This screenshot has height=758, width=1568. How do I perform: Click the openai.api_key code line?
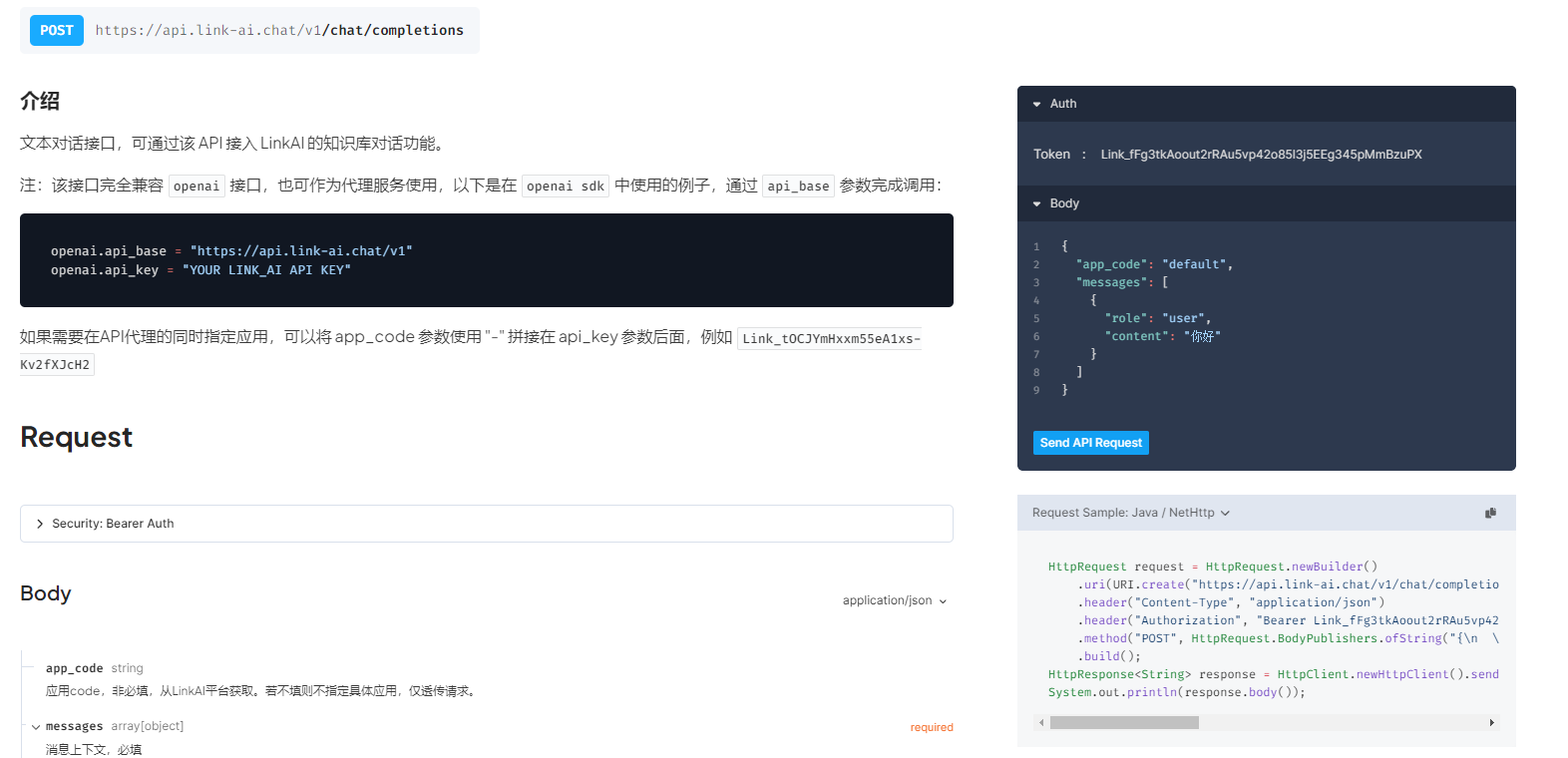coord(200,270)
